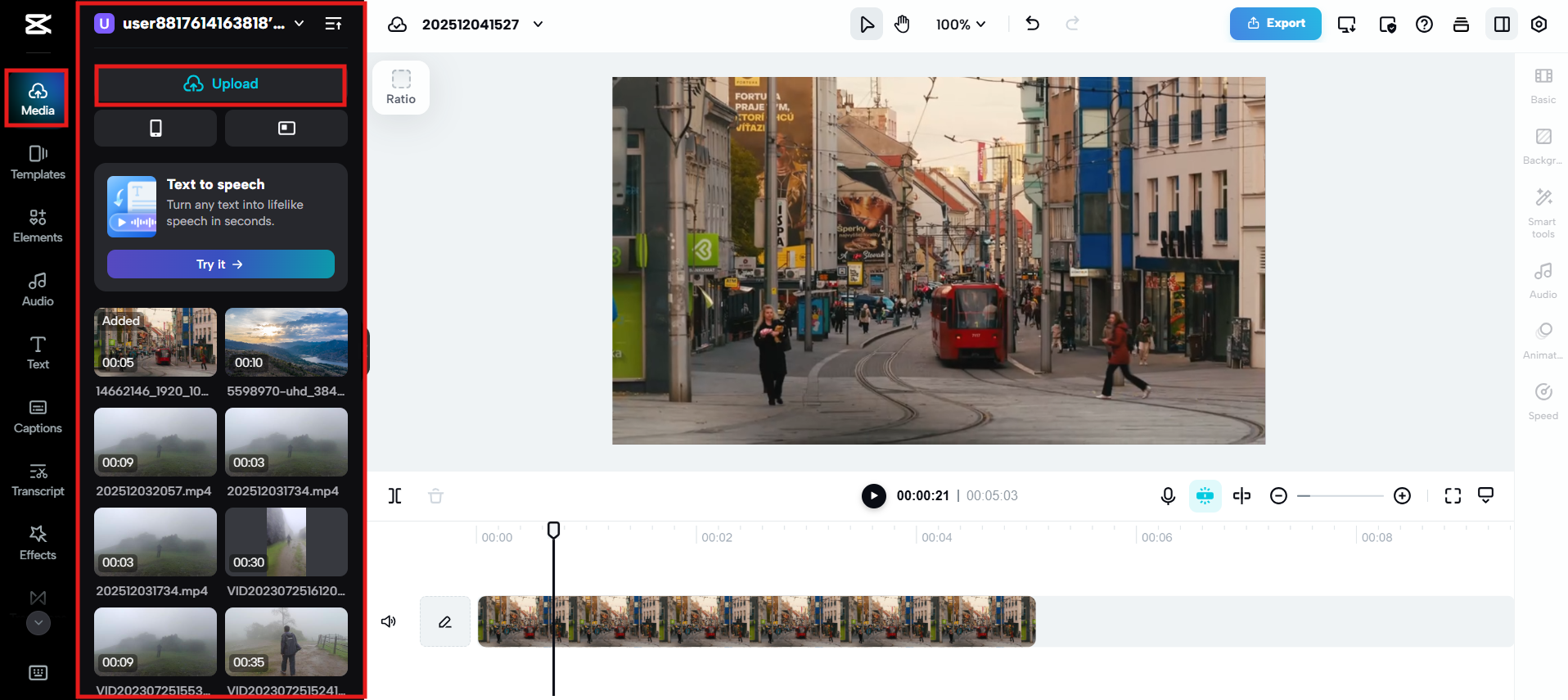
Task: Open Audio properties in right panel
Action: (1543, 281)
